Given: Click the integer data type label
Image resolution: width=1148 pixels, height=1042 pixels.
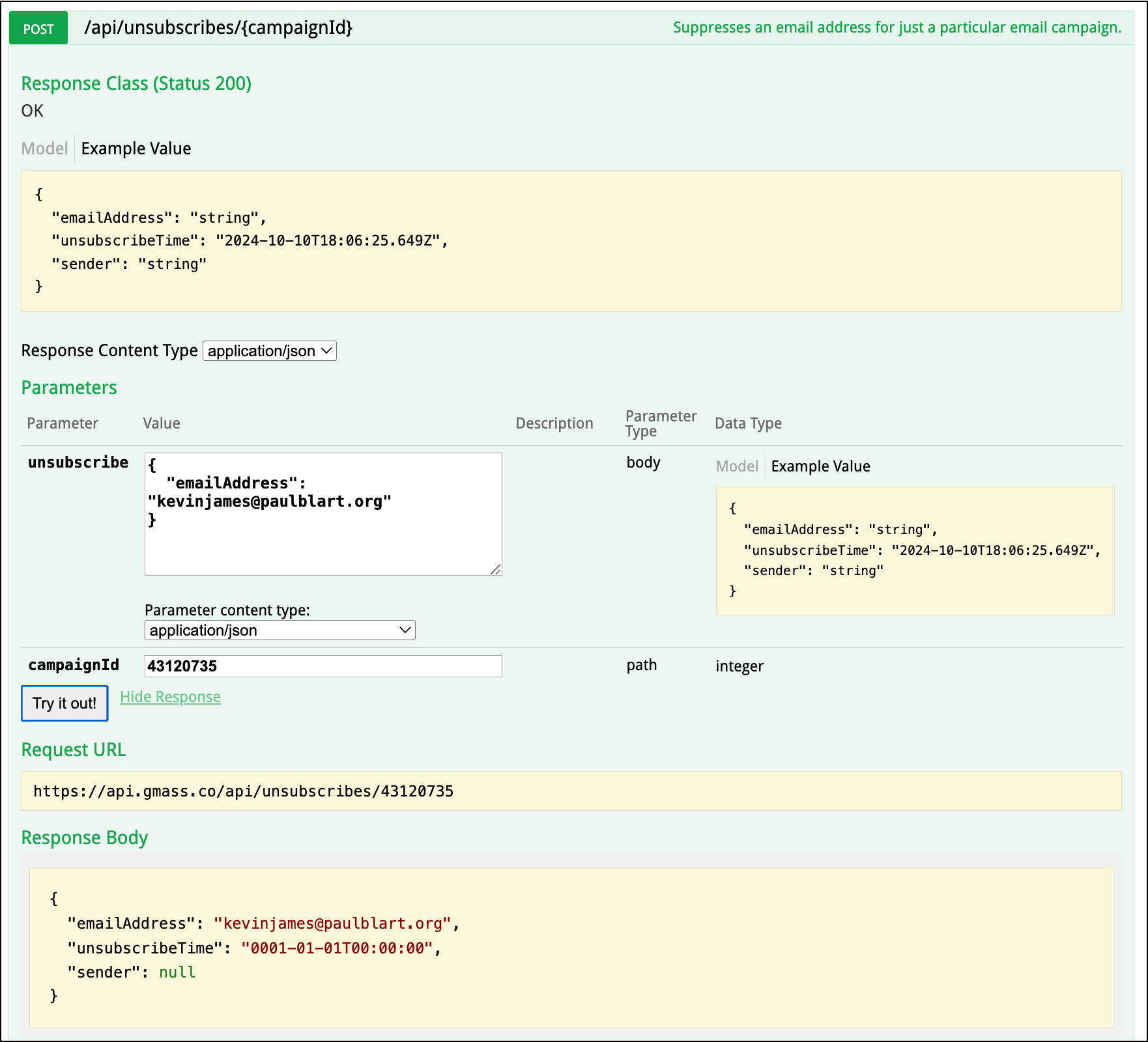Looking at the screenshot, I should [739, 666].
